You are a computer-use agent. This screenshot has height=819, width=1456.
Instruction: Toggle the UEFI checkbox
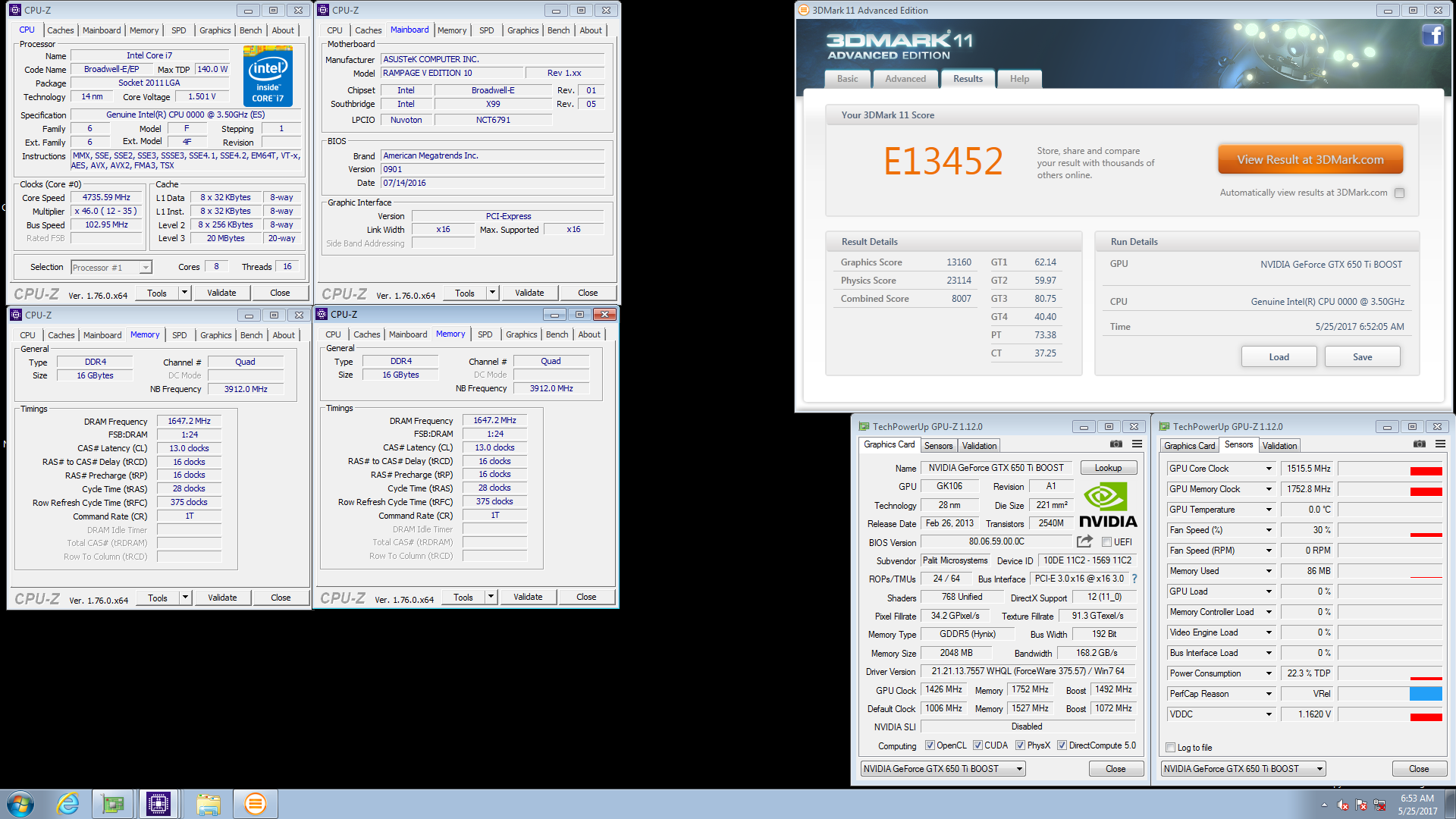tap(1106, 541)
